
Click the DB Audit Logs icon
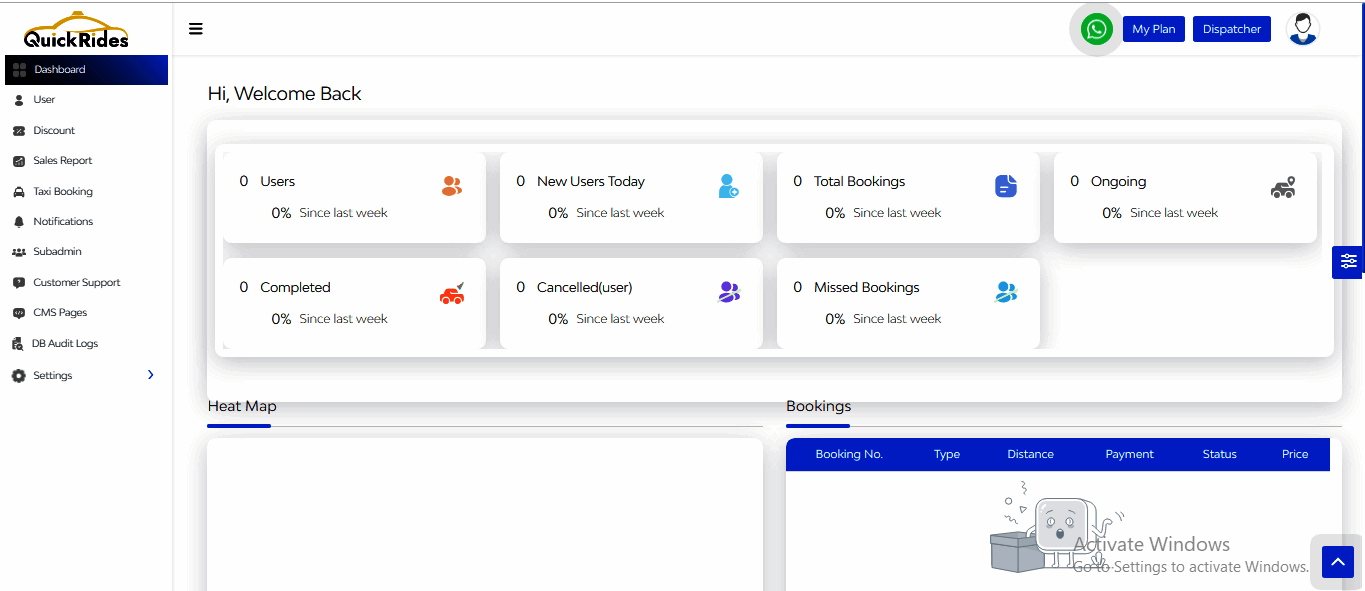tap(18, 344)
